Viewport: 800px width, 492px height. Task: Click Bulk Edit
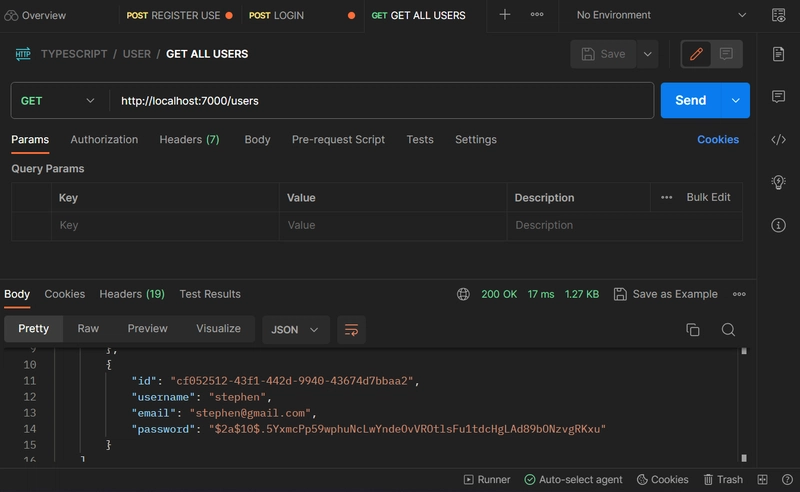tap(708, 198)
